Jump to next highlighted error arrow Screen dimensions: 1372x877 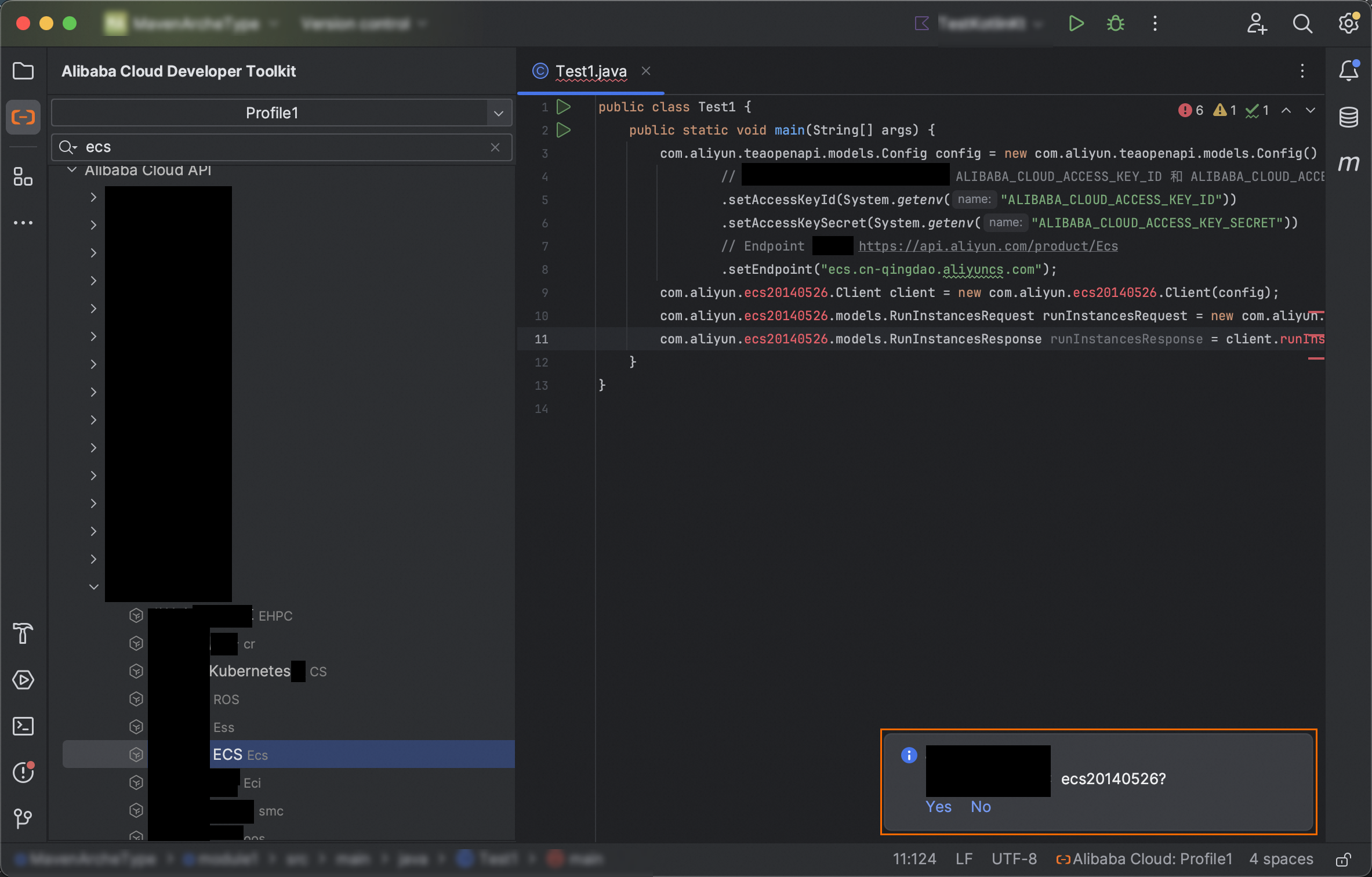[x=1311, y=110]
